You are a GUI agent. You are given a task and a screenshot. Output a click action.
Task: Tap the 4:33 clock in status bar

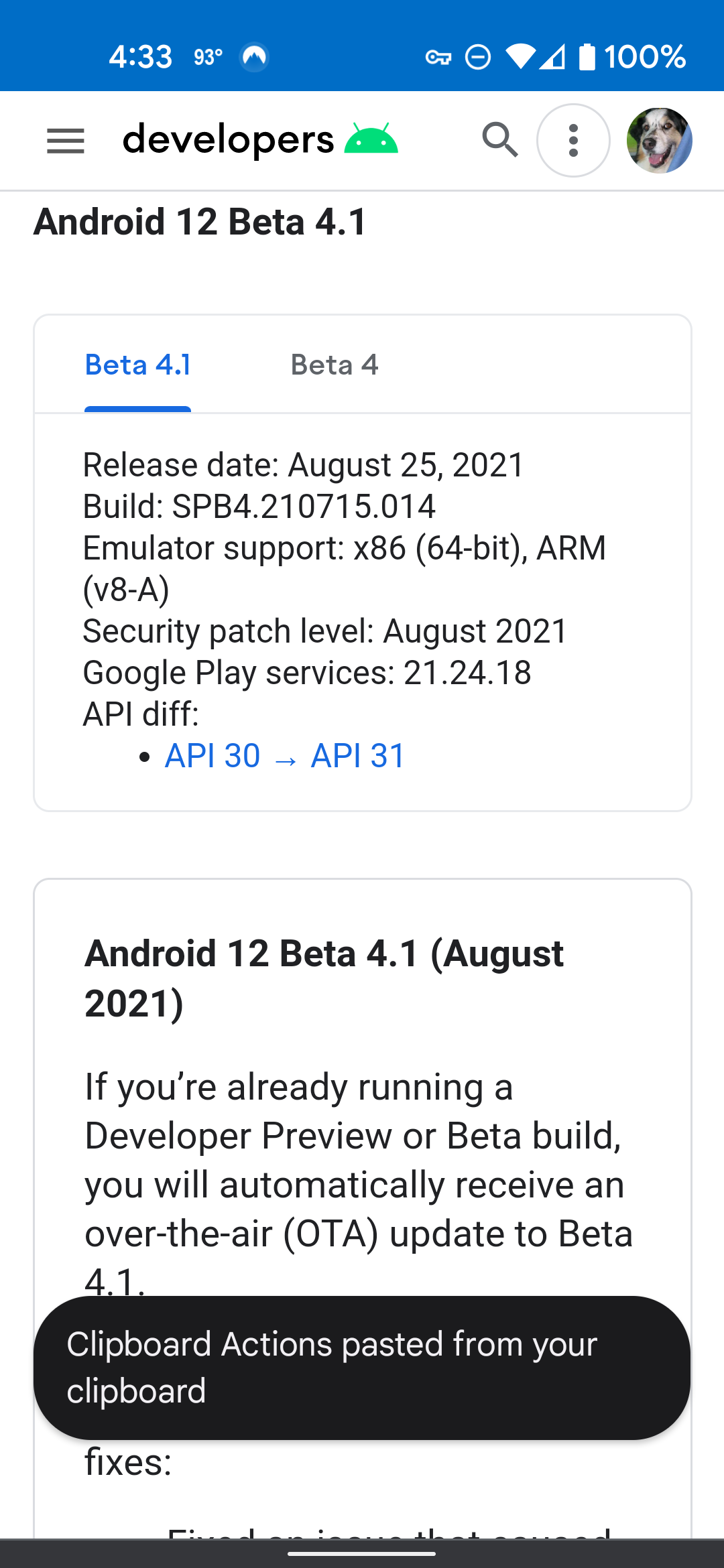141,57
